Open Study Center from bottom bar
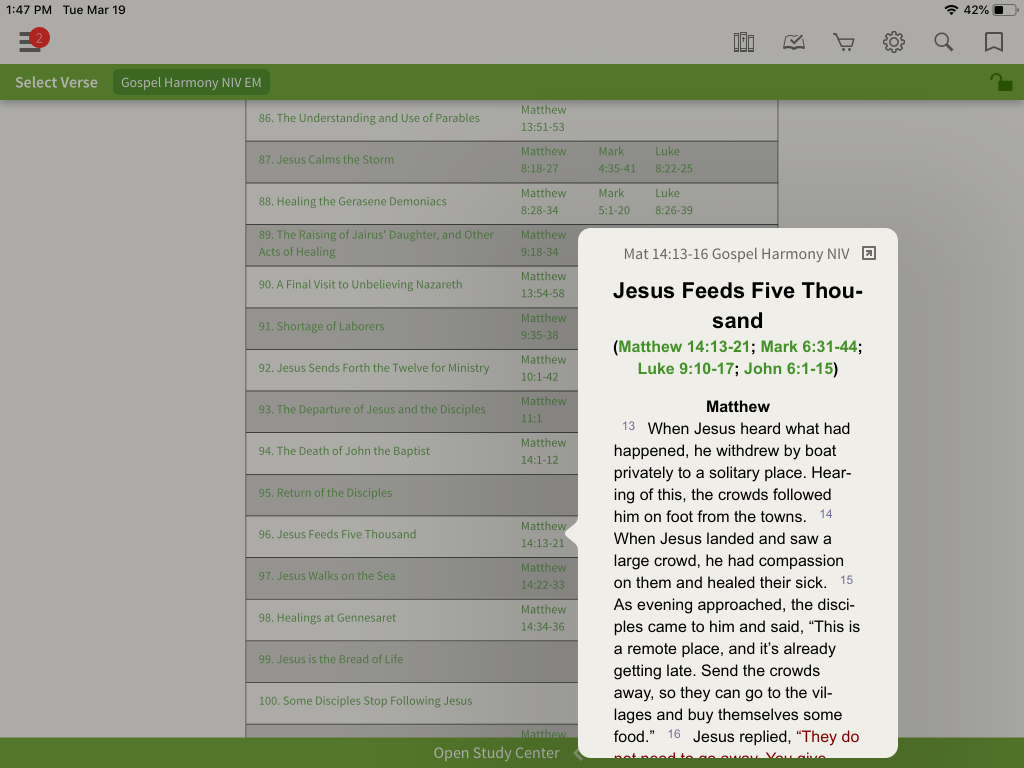Image resolution: width=1024 pixels, height=768 pixels. click(496, 753)
